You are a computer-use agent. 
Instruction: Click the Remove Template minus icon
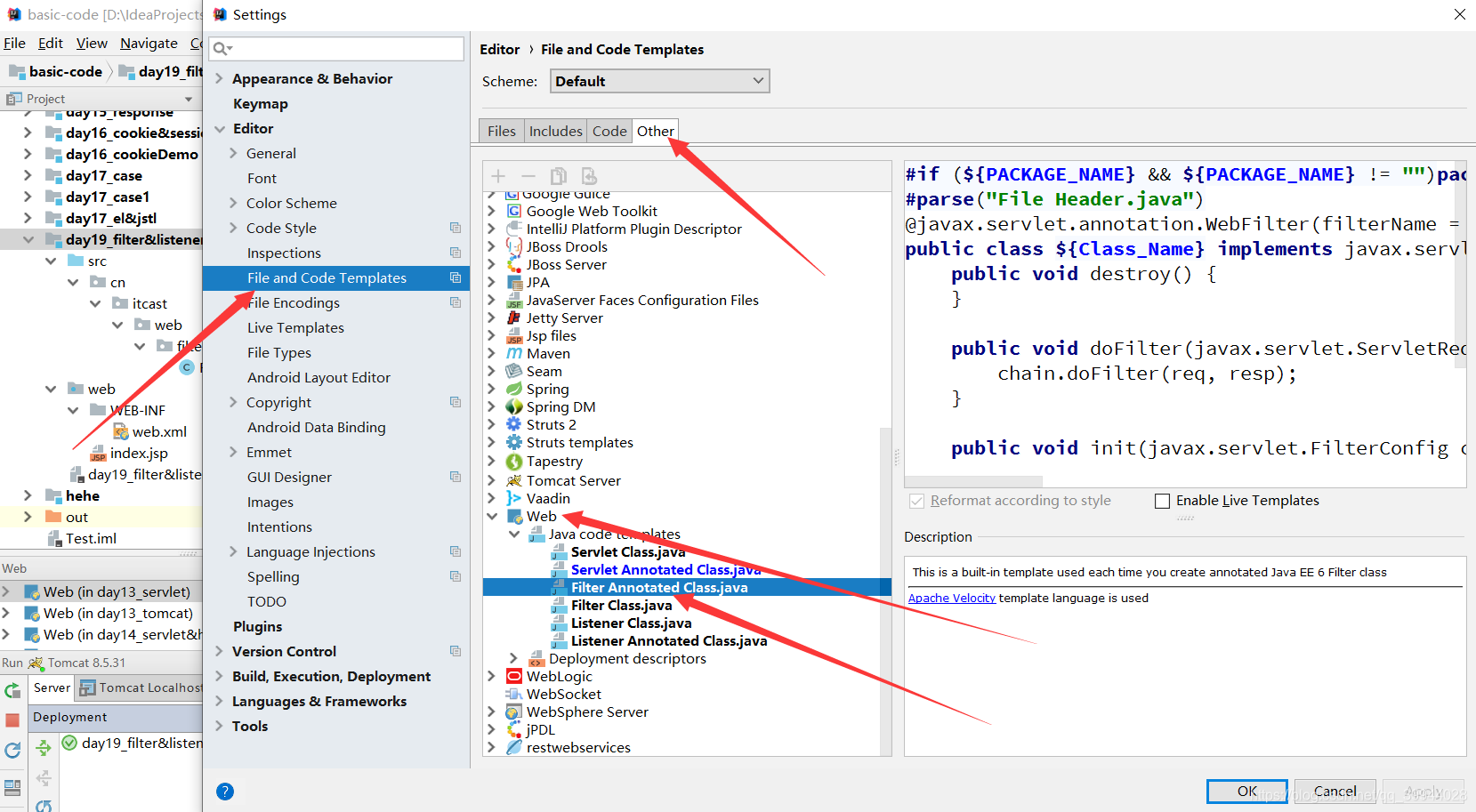tap(528, 176)
